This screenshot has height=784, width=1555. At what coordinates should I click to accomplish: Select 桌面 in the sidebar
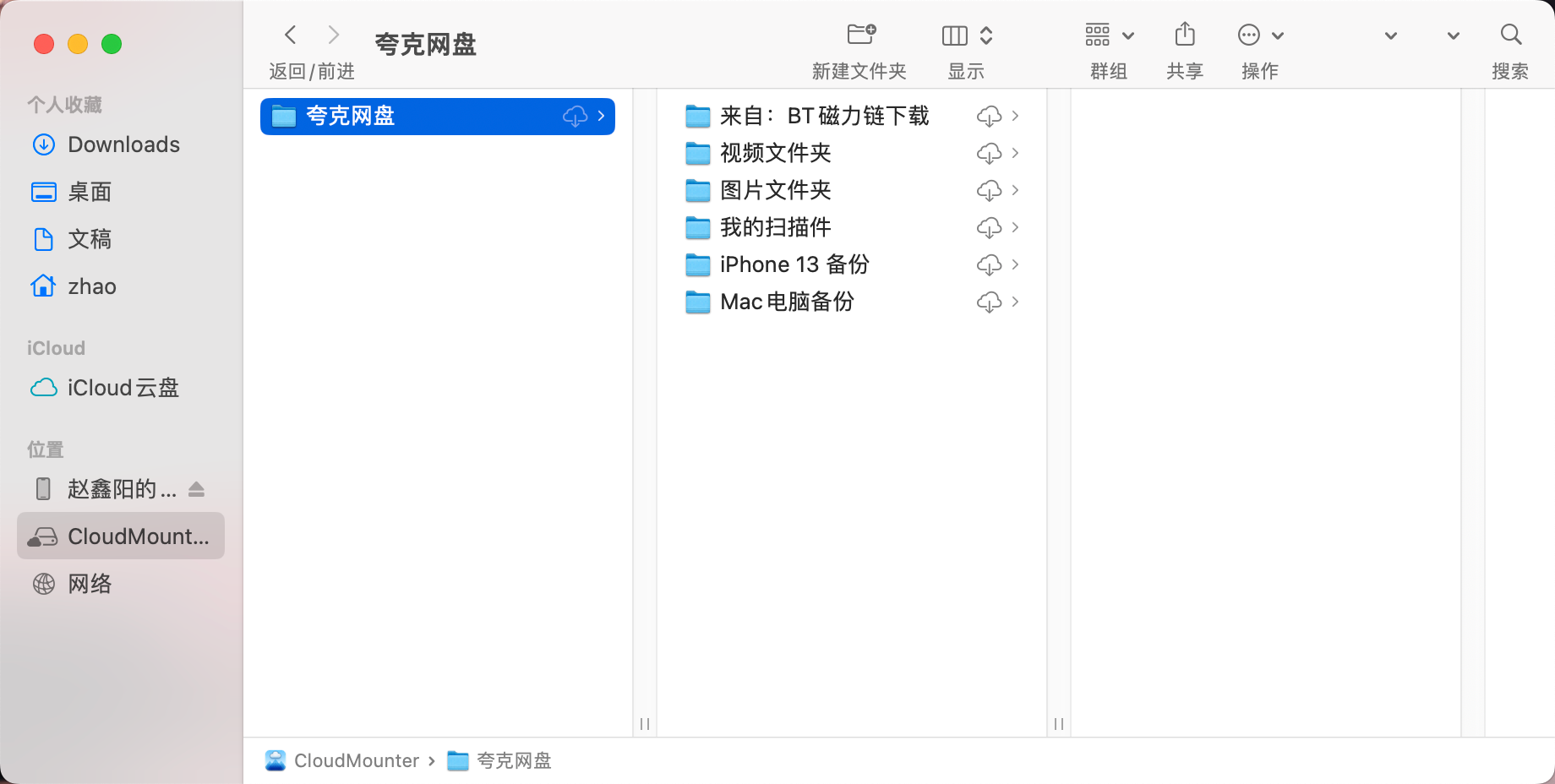pyautogui.click(x=121, y=192)
